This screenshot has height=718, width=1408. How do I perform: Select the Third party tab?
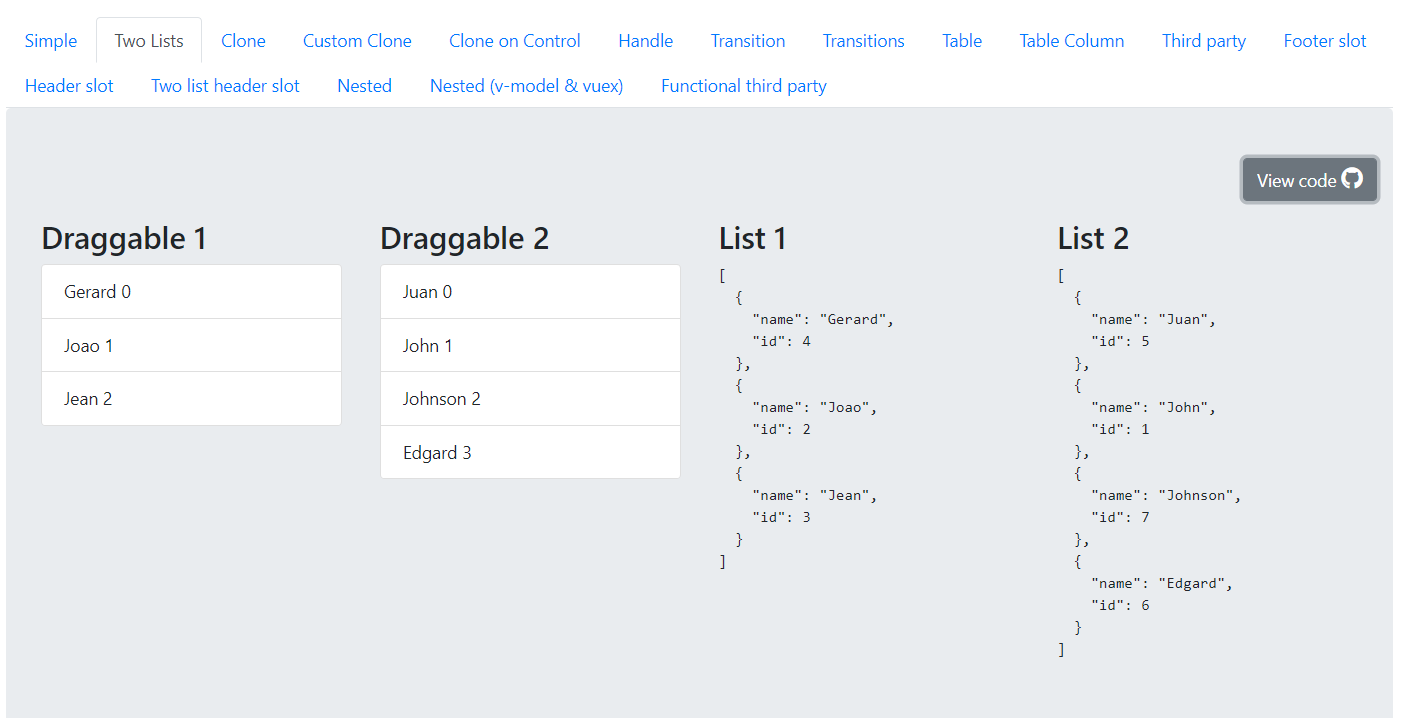click(1203, 41)
